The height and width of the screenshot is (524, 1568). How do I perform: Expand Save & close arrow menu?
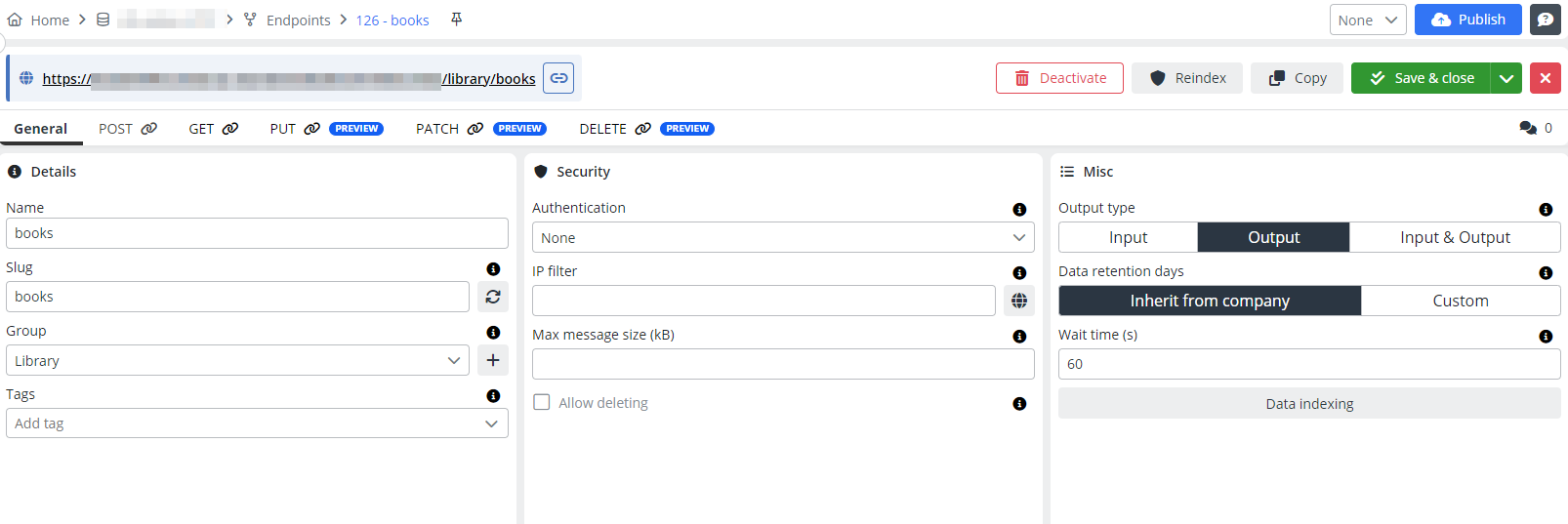(1506, 78)
